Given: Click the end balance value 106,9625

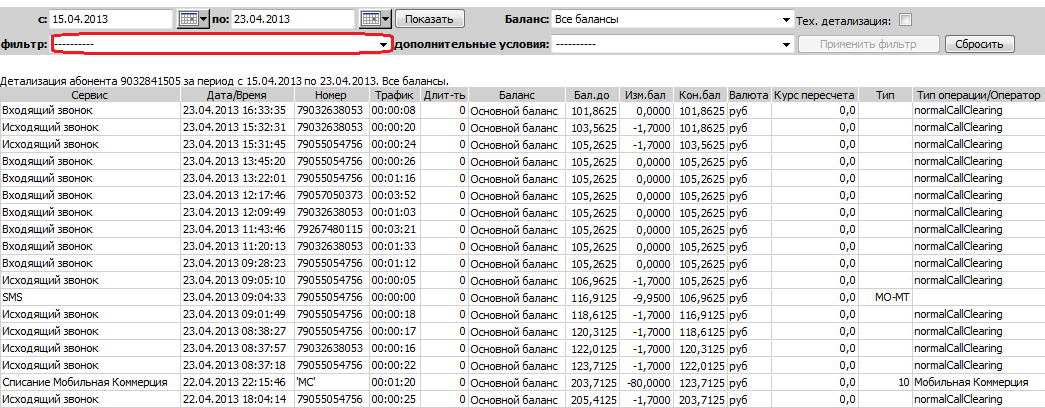Looking at the screenshot, I should click(700, 297).
